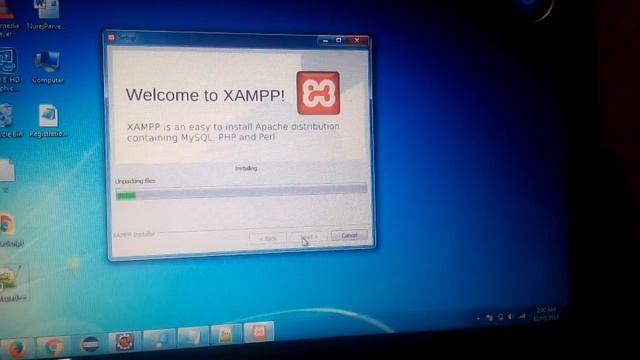640x360 pixels.
Task: Click the greyed-out Back button
Action: click(268, 238)
